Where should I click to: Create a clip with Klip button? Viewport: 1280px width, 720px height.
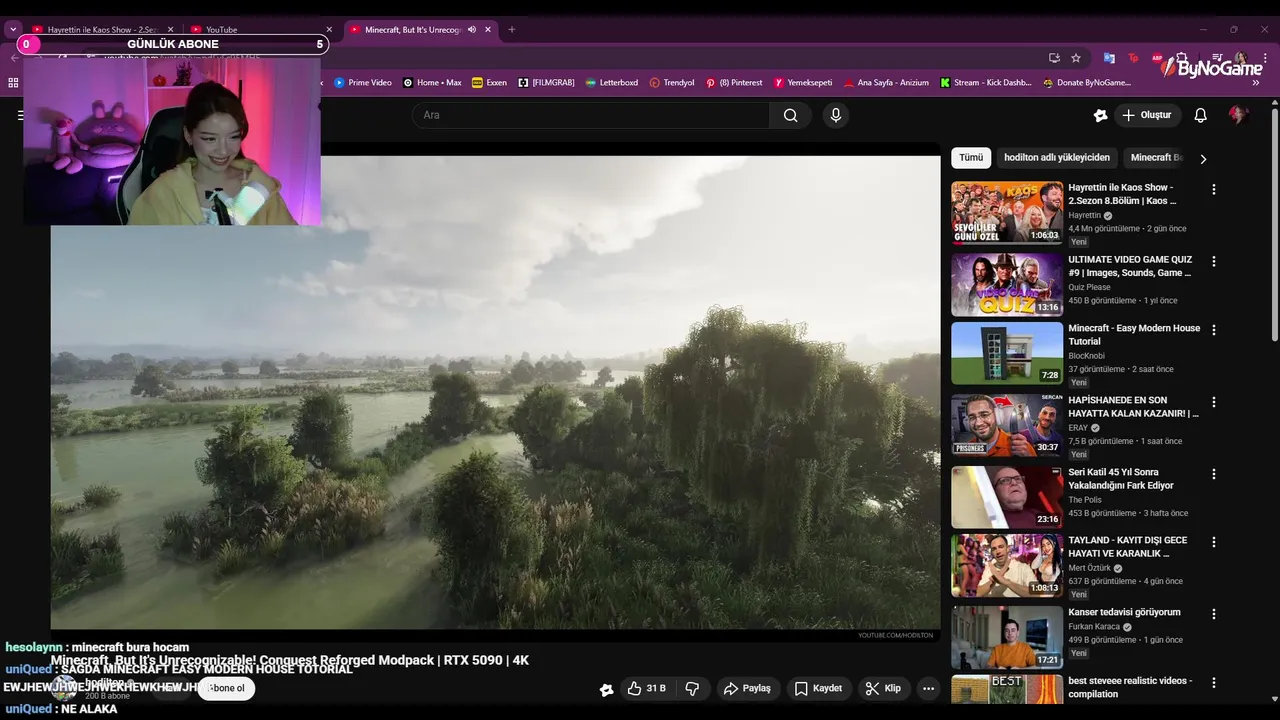[x=883, y=688]
